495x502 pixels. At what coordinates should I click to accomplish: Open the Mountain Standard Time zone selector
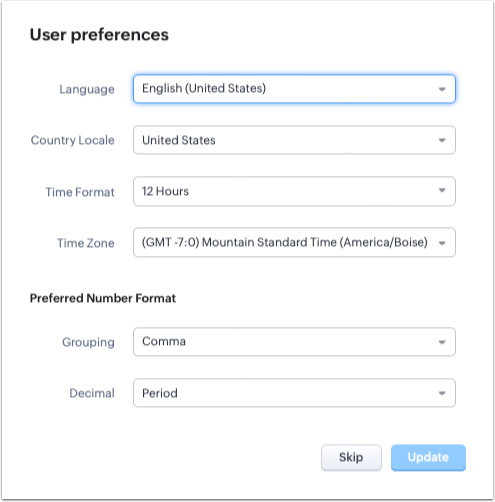[x=294, y=242]
